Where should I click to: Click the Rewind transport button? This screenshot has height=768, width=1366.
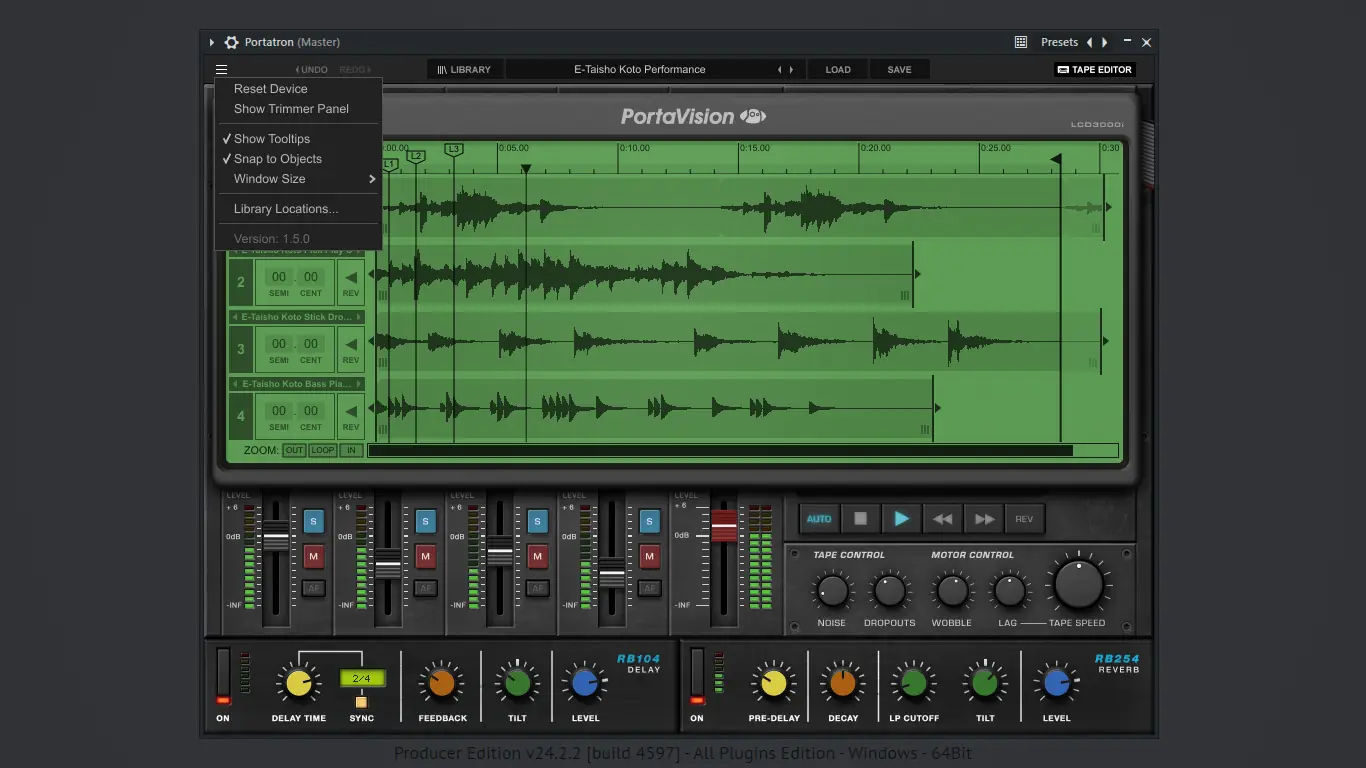click(x=942, y=519)
